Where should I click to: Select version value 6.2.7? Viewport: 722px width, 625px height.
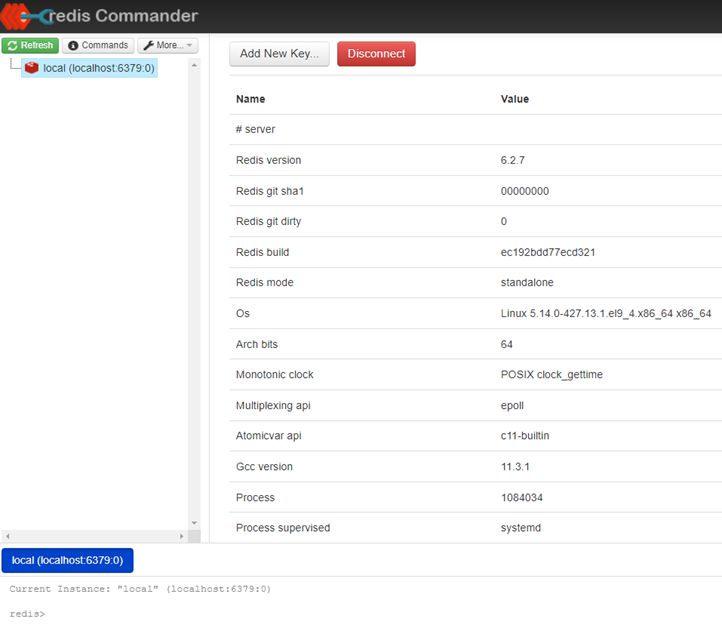(x=512, y=160)
